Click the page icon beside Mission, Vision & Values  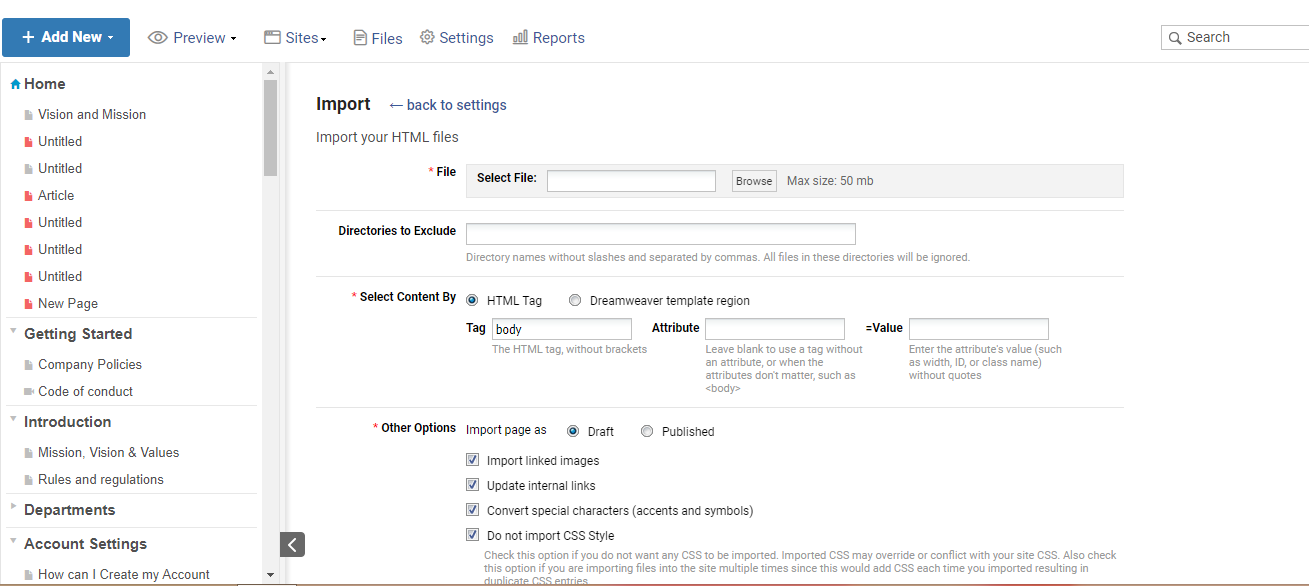[x=29, y=453]
